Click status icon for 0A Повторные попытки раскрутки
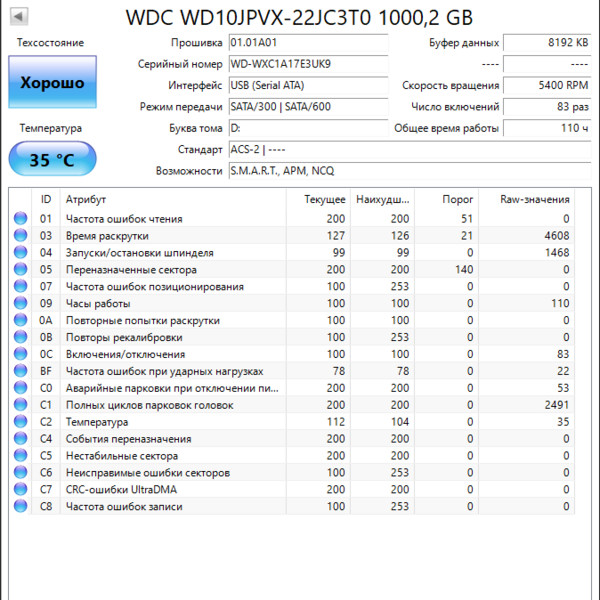This screenshot has height=600, width=600. click(x=20, y=320)
